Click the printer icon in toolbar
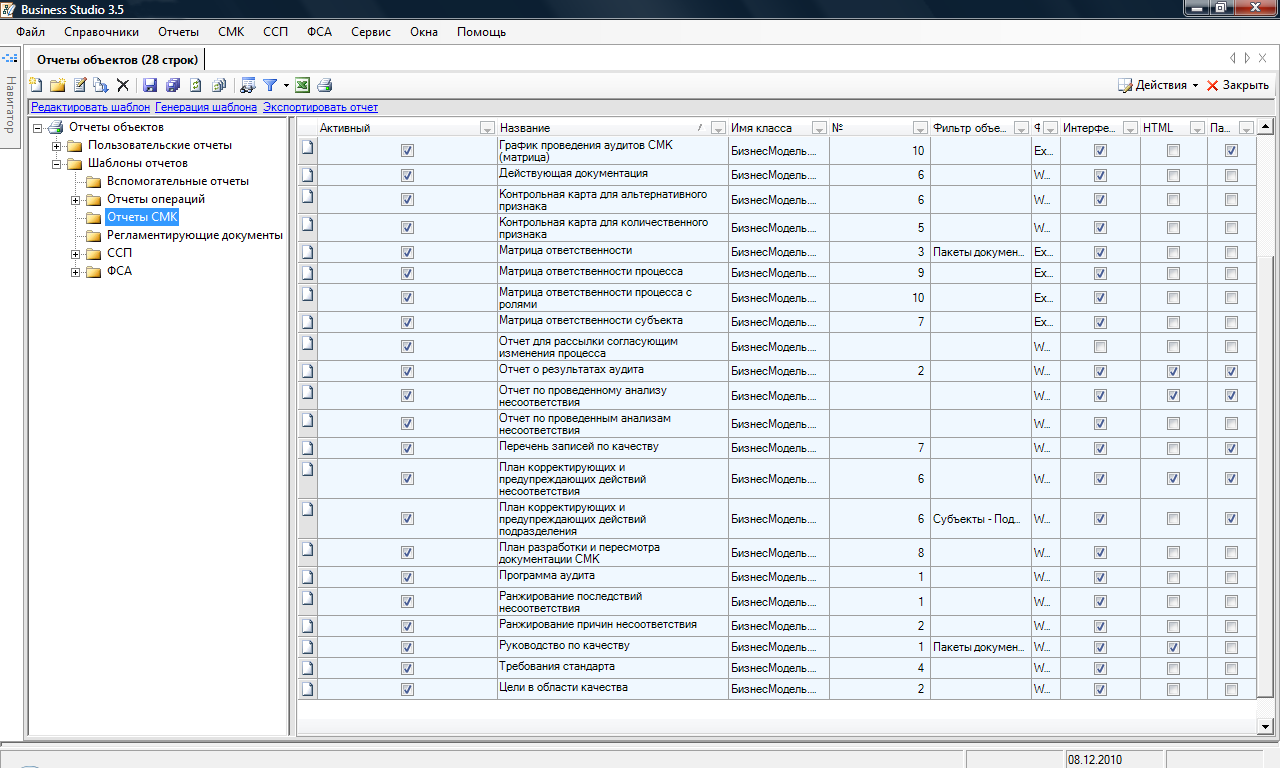 pyautogui.click(x=324, y=86)
